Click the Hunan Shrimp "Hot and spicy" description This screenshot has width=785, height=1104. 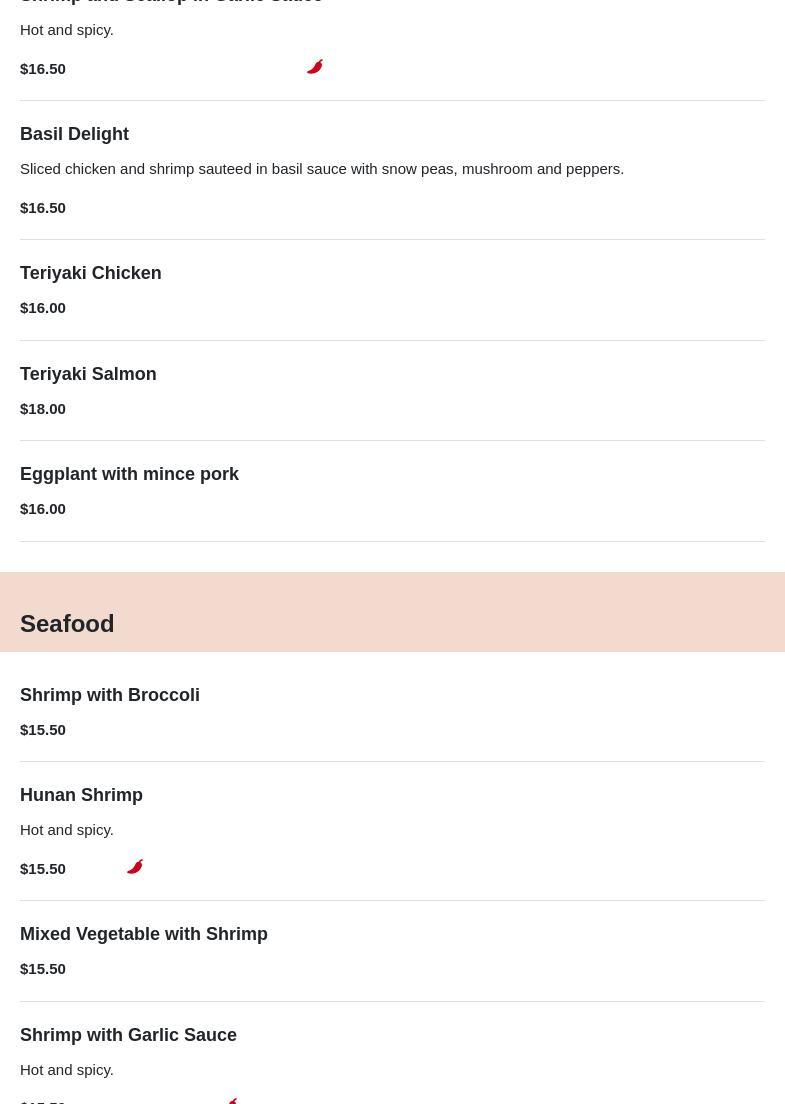[x=67, y=829]
